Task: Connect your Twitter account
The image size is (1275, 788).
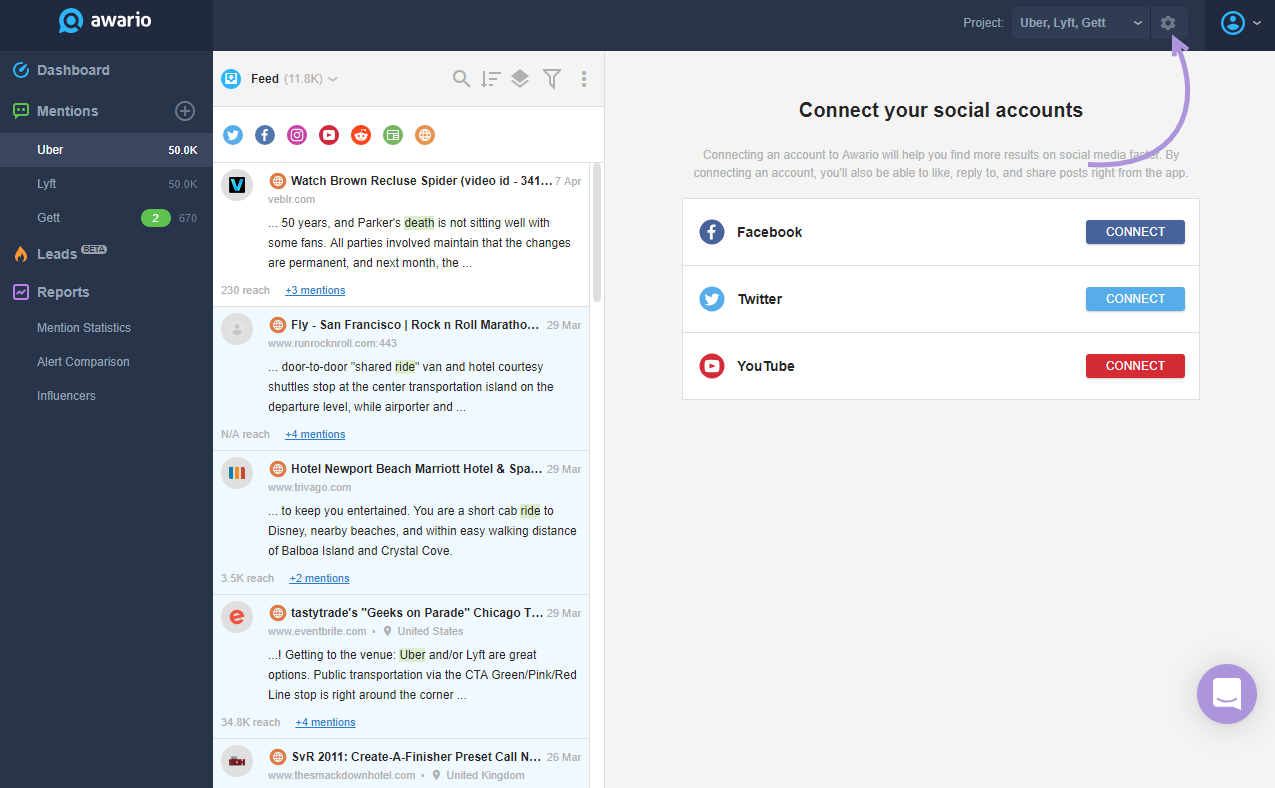Action: coord(1135,299)
